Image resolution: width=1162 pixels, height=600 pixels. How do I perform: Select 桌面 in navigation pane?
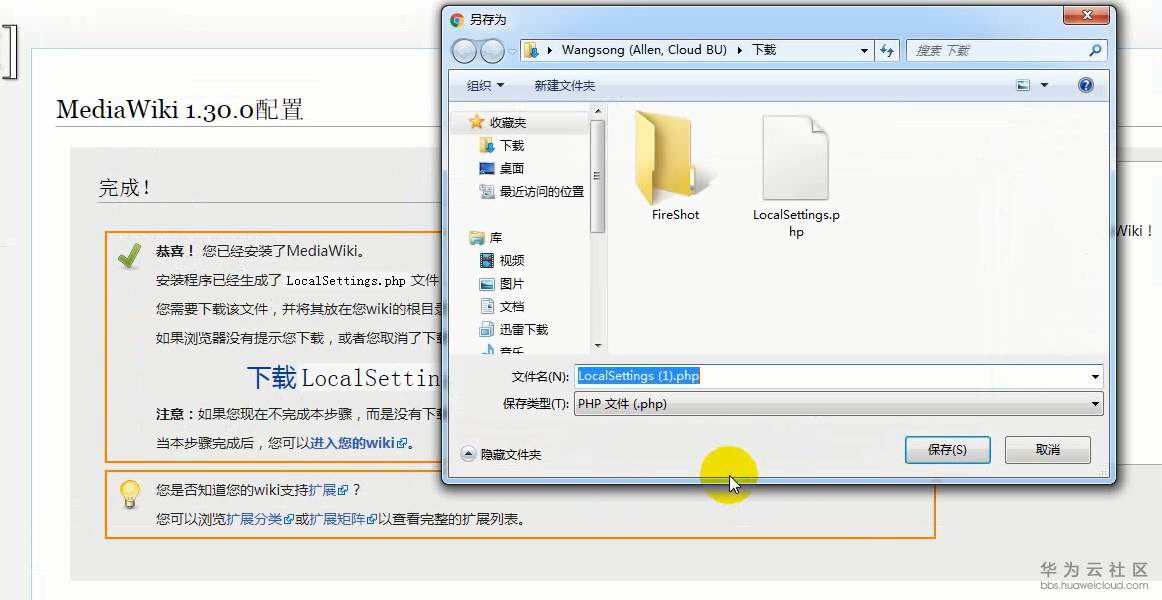pos(511,168)
